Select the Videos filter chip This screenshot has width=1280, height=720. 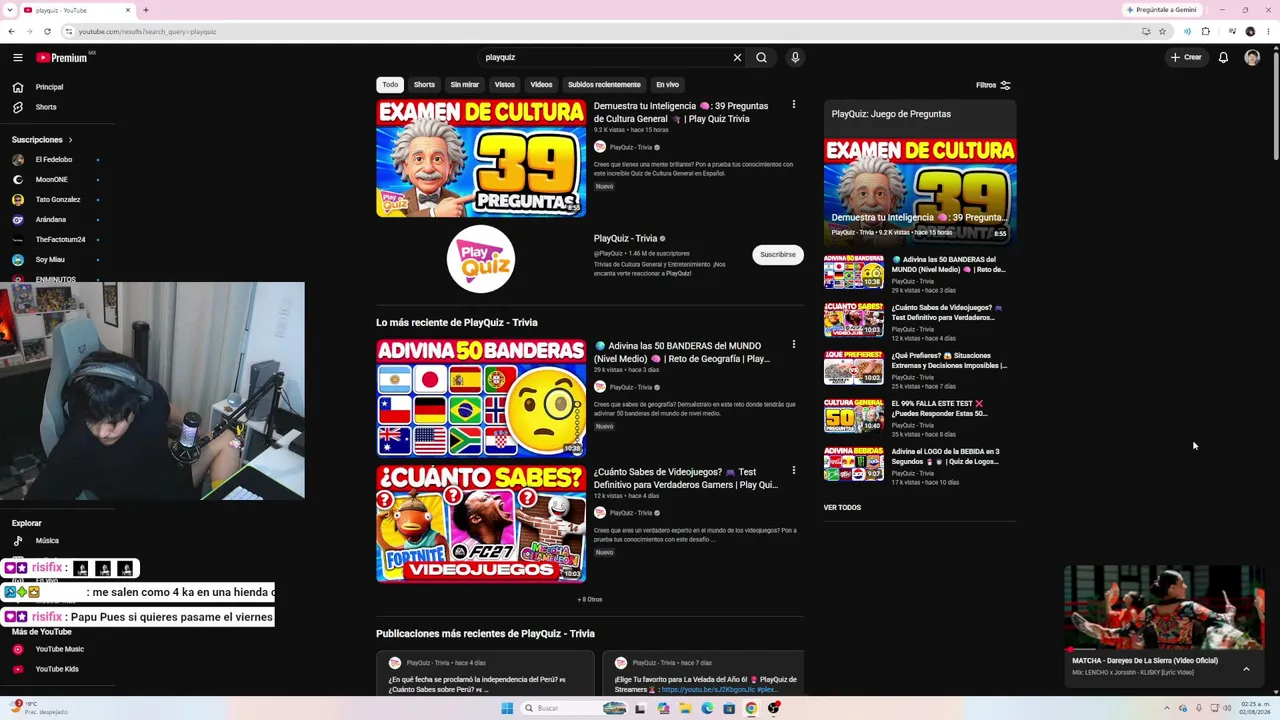(x=541, y=85)
